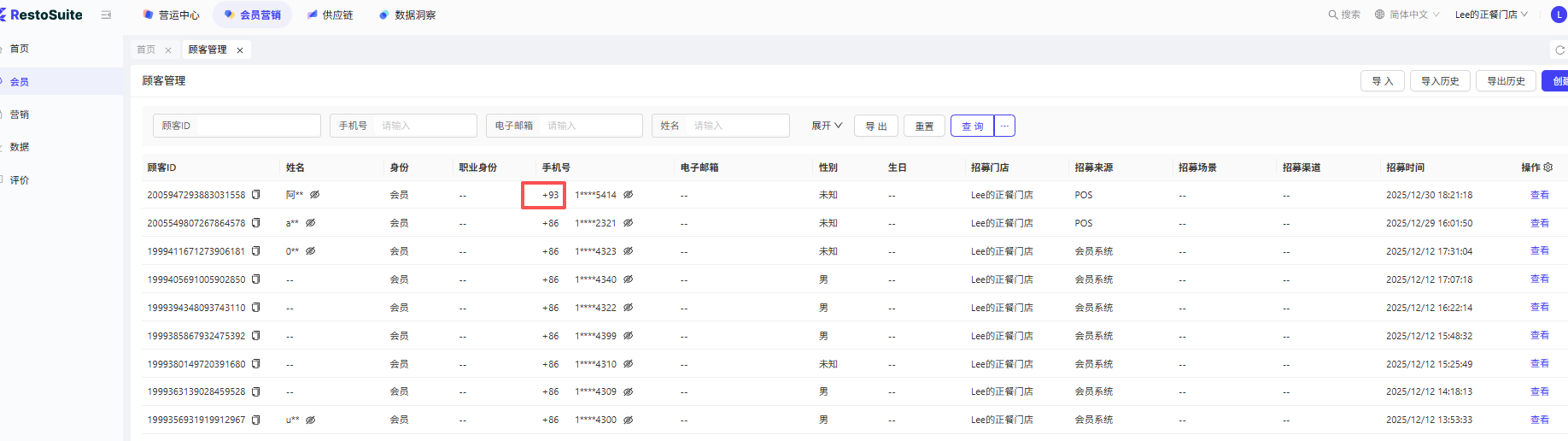Viewport: 1568px width, 441px height.
Task: Open the more options button beside 查询
Action: point(1005,126)
